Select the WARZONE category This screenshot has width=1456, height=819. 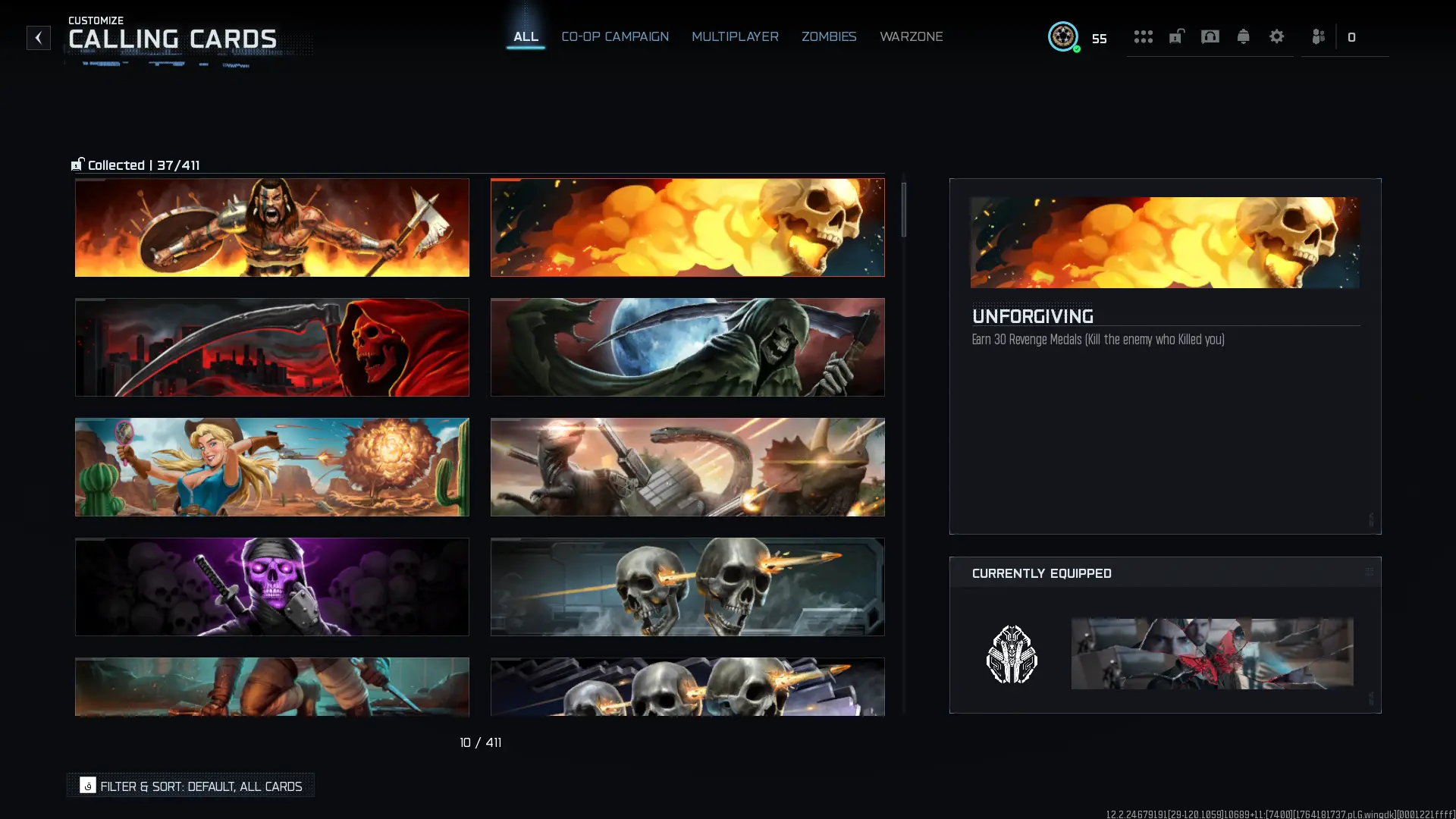[x=911, y=36]
